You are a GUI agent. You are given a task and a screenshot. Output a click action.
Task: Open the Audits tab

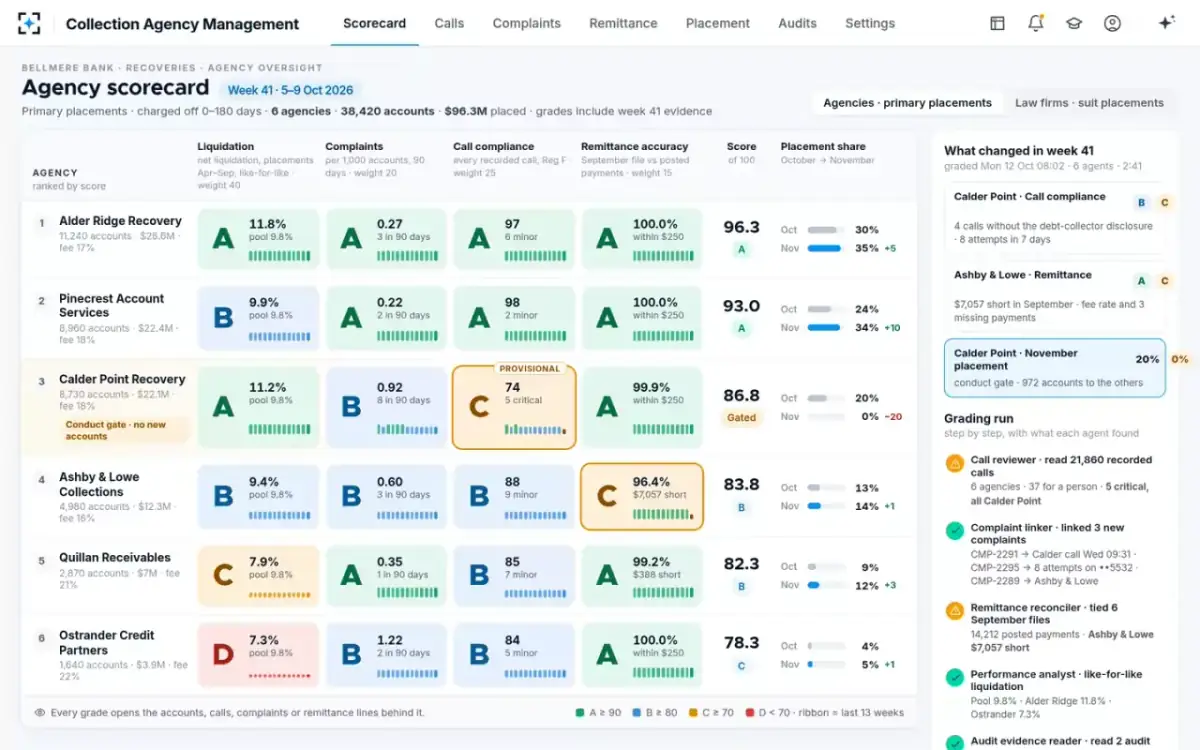pyautogui.click(x=797, y=23)
